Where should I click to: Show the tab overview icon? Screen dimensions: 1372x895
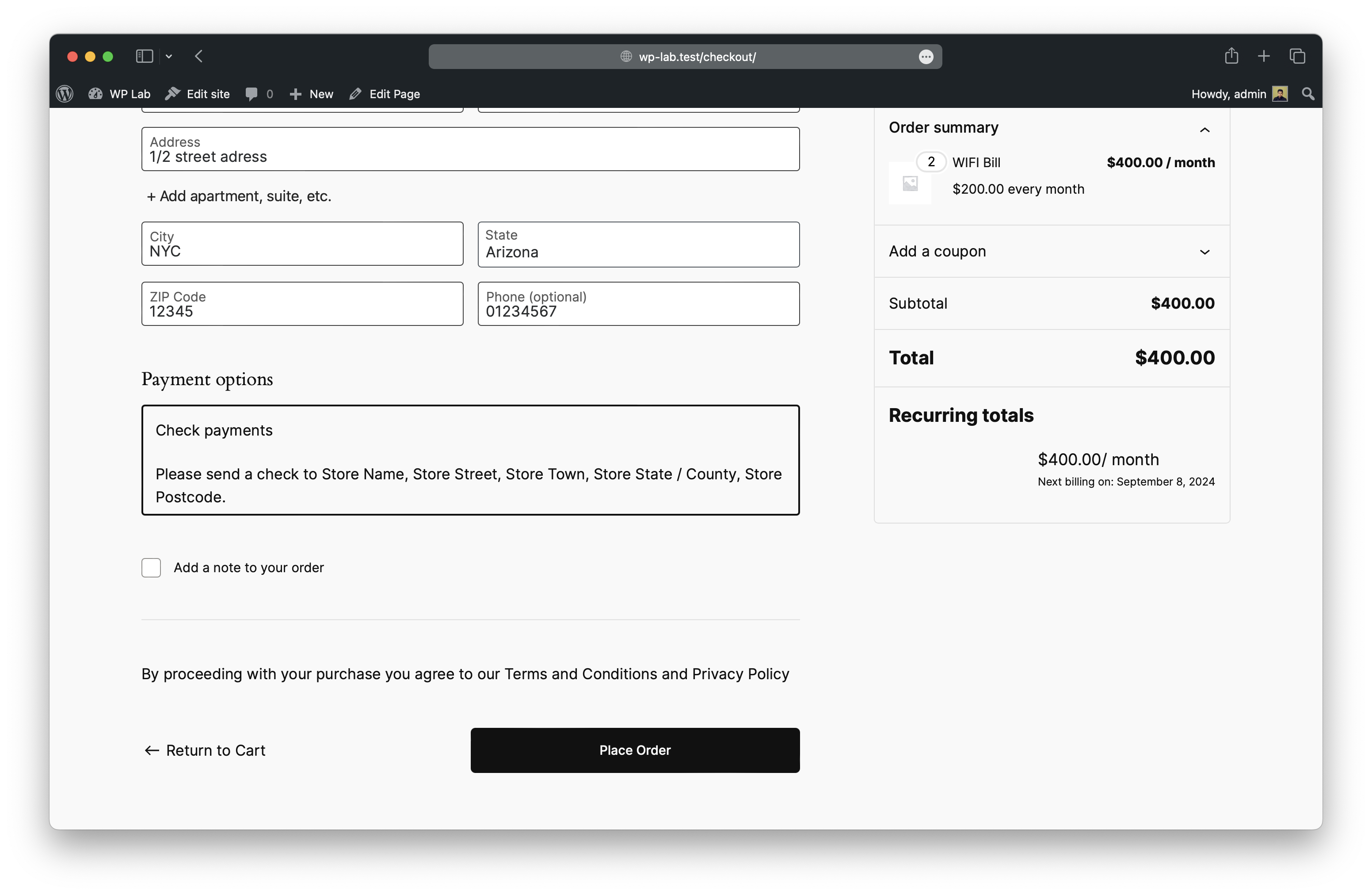(x=1297, y=56)
